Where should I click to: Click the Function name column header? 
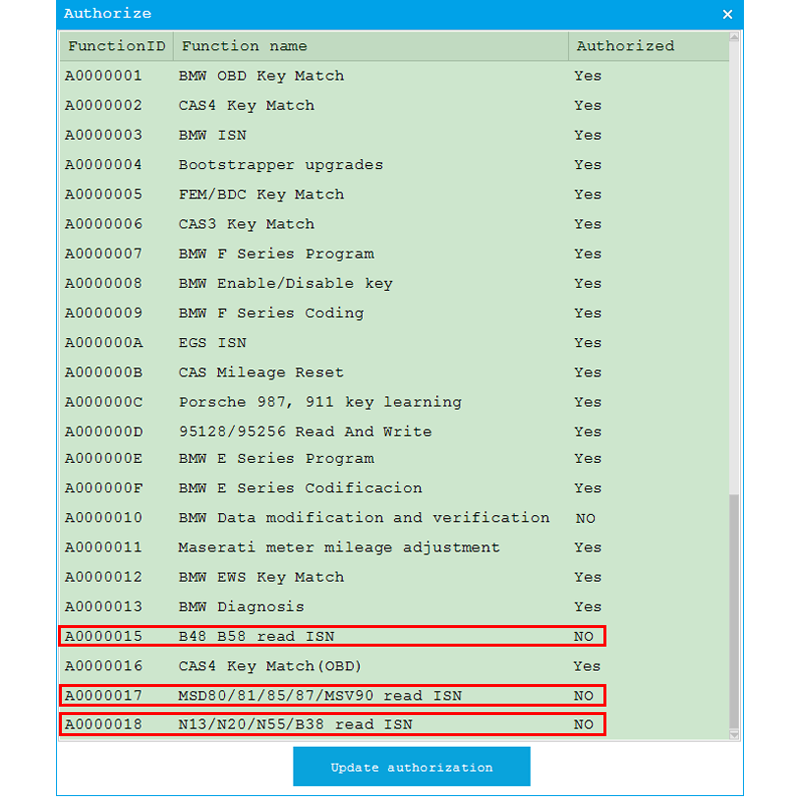point(371,46)
